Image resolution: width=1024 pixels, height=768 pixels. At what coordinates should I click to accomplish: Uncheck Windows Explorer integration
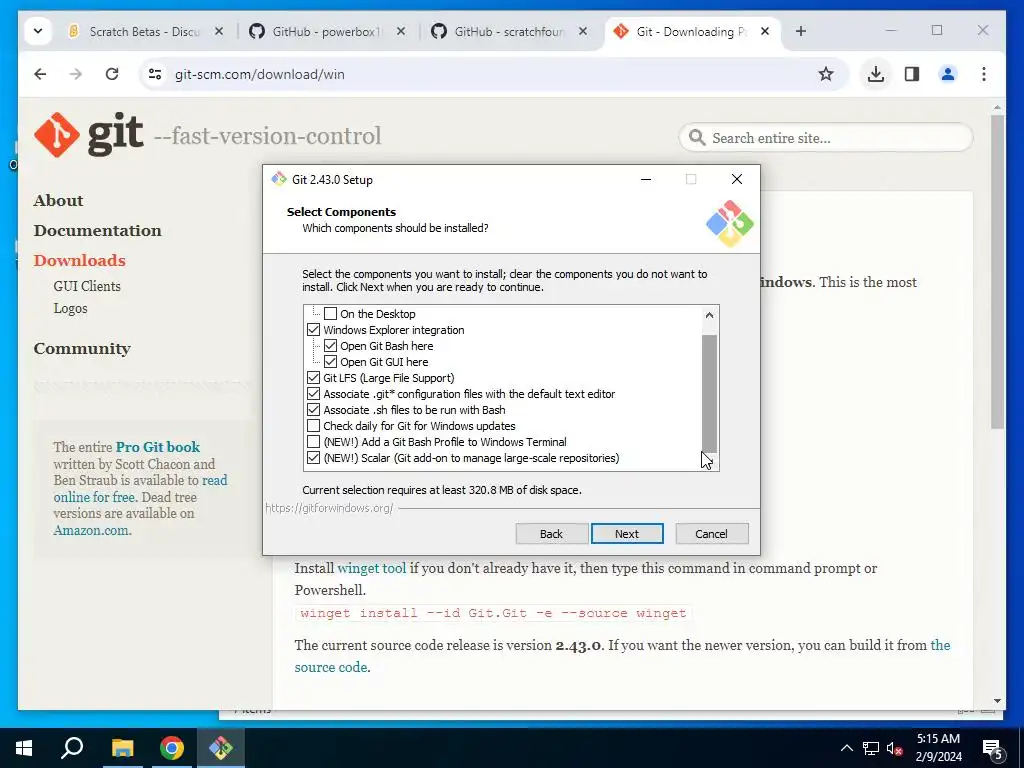313,330
